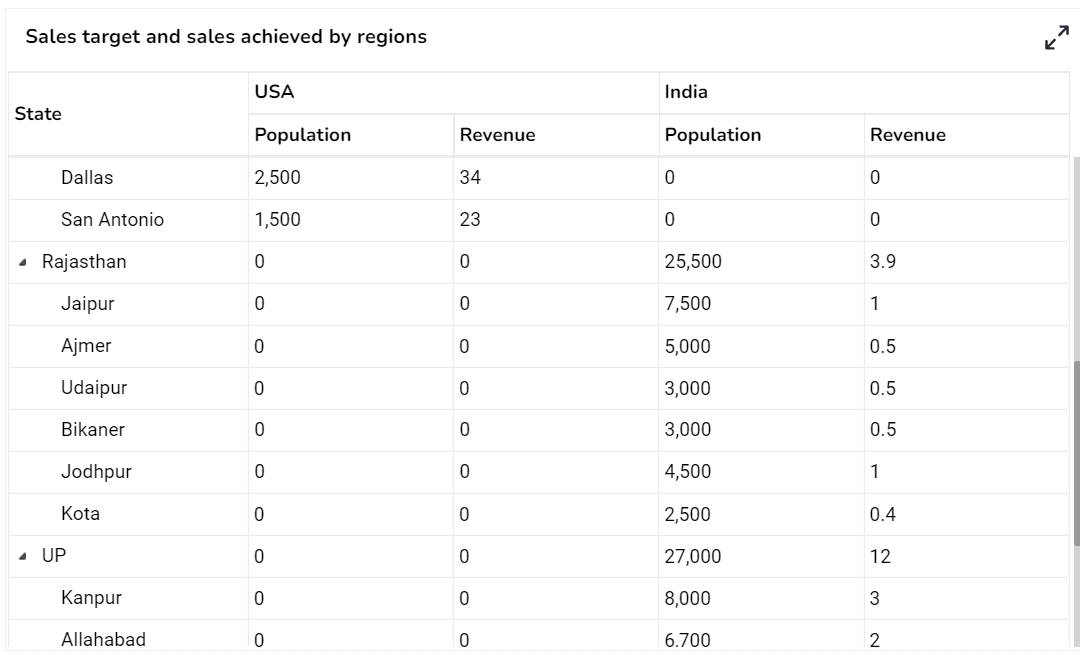This screenshot has width=1080, height=655.
Task: Collapse the Rajasthan row group
Action: coord(23,263)
